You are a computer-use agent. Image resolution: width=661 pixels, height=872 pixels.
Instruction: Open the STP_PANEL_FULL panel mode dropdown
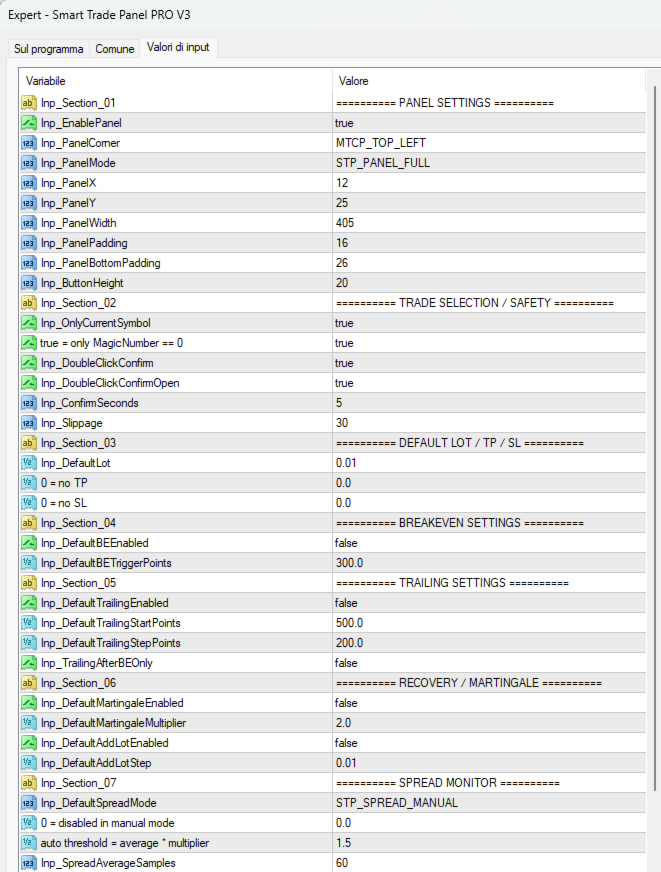489,163
